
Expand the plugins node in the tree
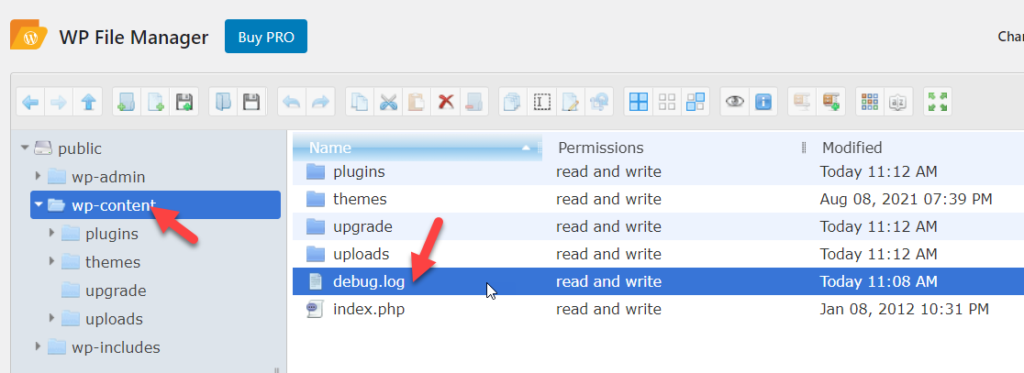(52, 233)
